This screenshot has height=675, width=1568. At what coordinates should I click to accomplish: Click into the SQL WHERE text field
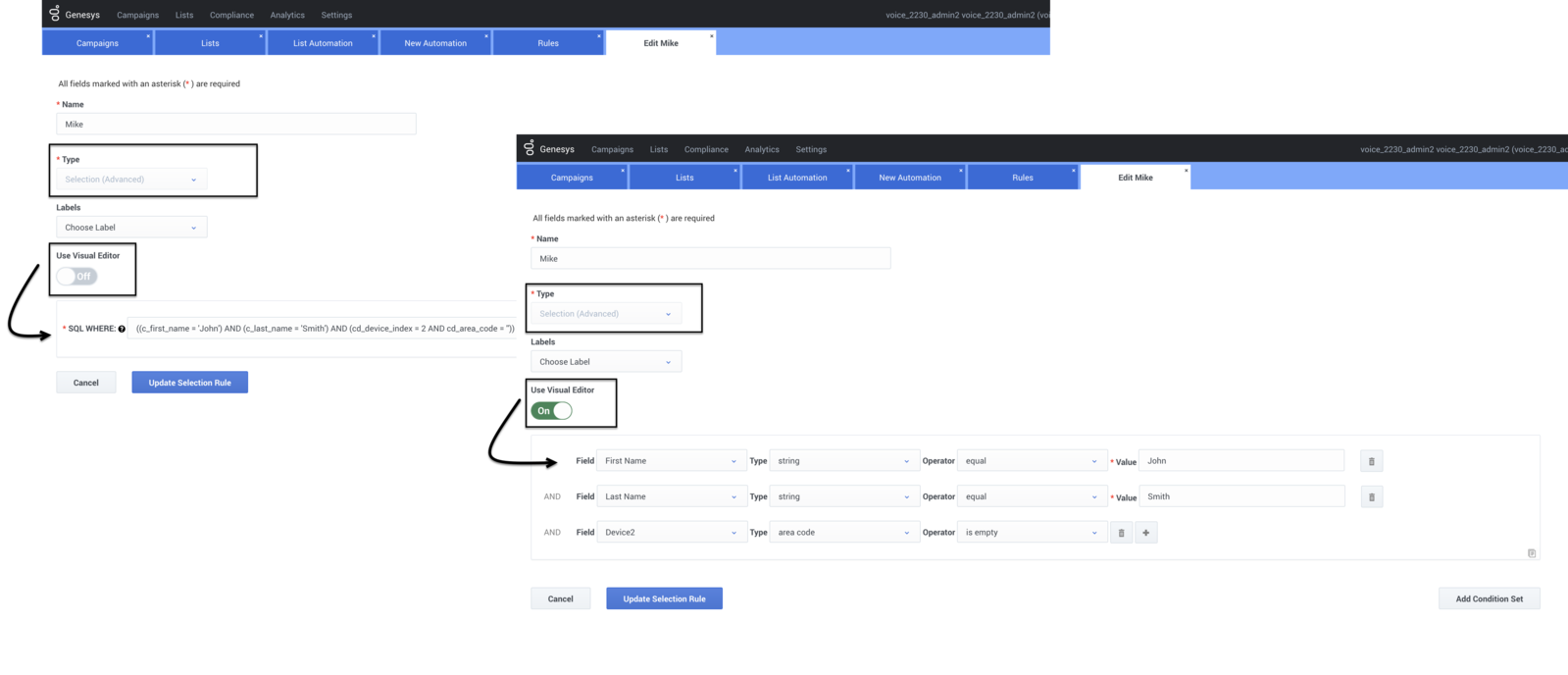pyautogui.click(x=324, y=329)
